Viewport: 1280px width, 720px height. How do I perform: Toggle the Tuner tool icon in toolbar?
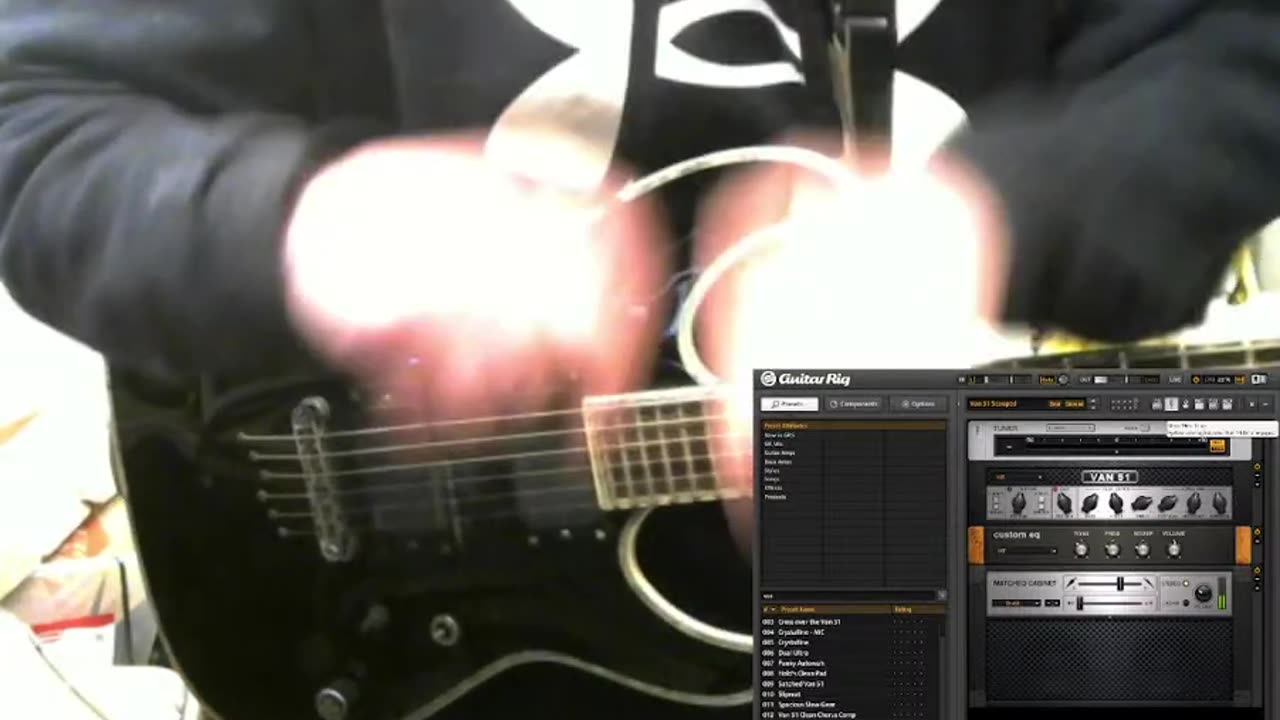1171,404
